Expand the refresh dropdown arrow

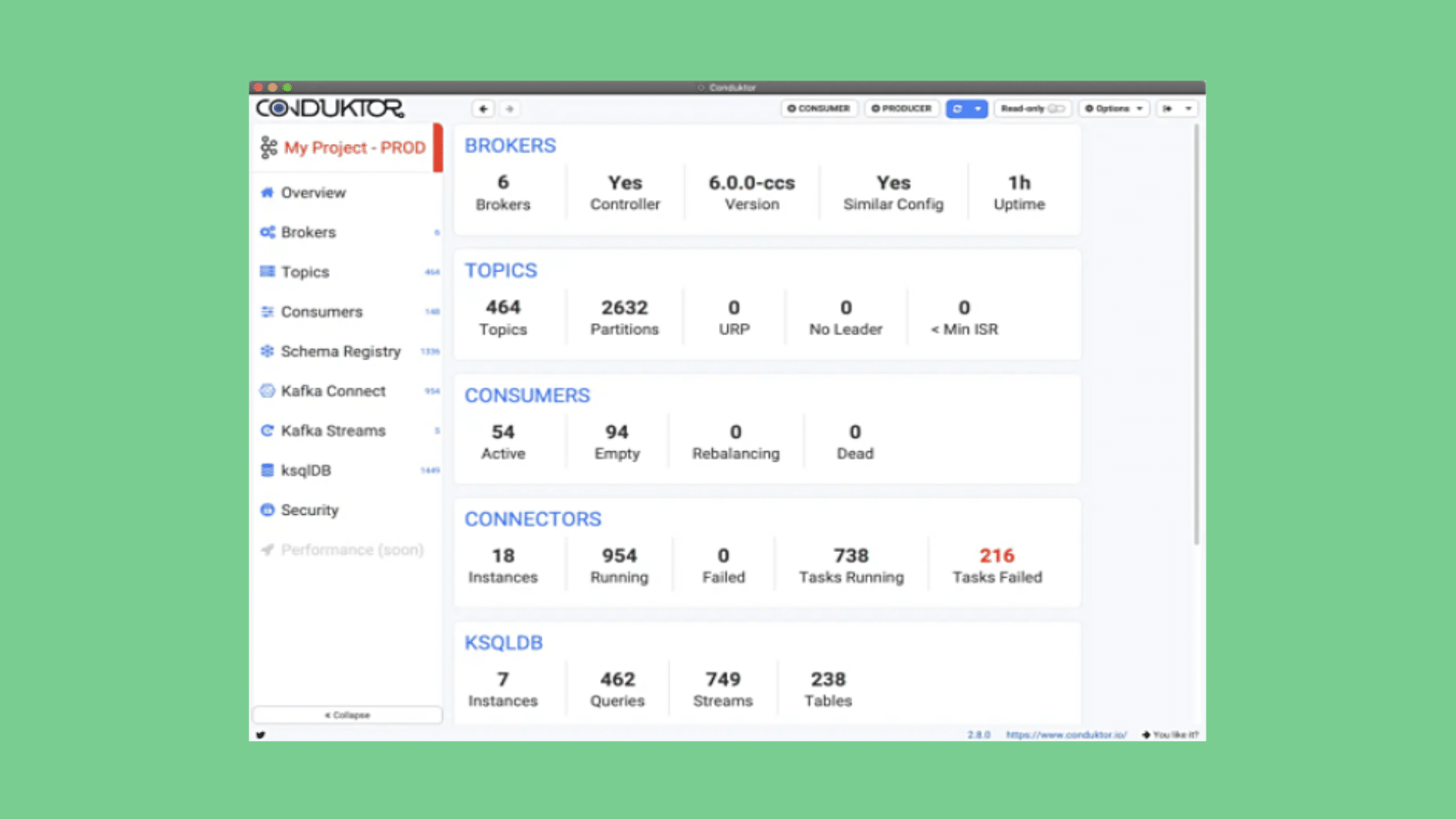(x=978, y=108)
